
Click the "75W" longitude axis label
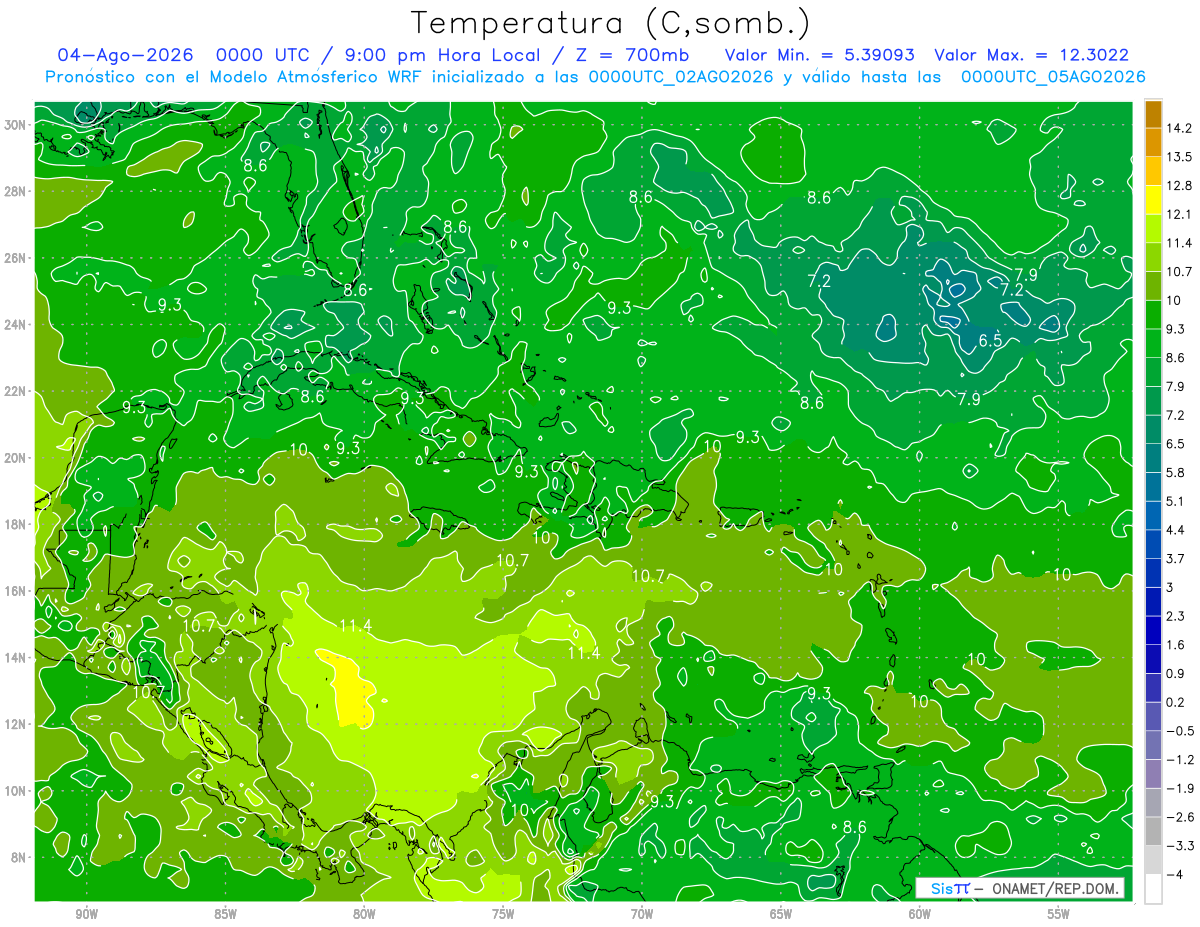[503, 914]
